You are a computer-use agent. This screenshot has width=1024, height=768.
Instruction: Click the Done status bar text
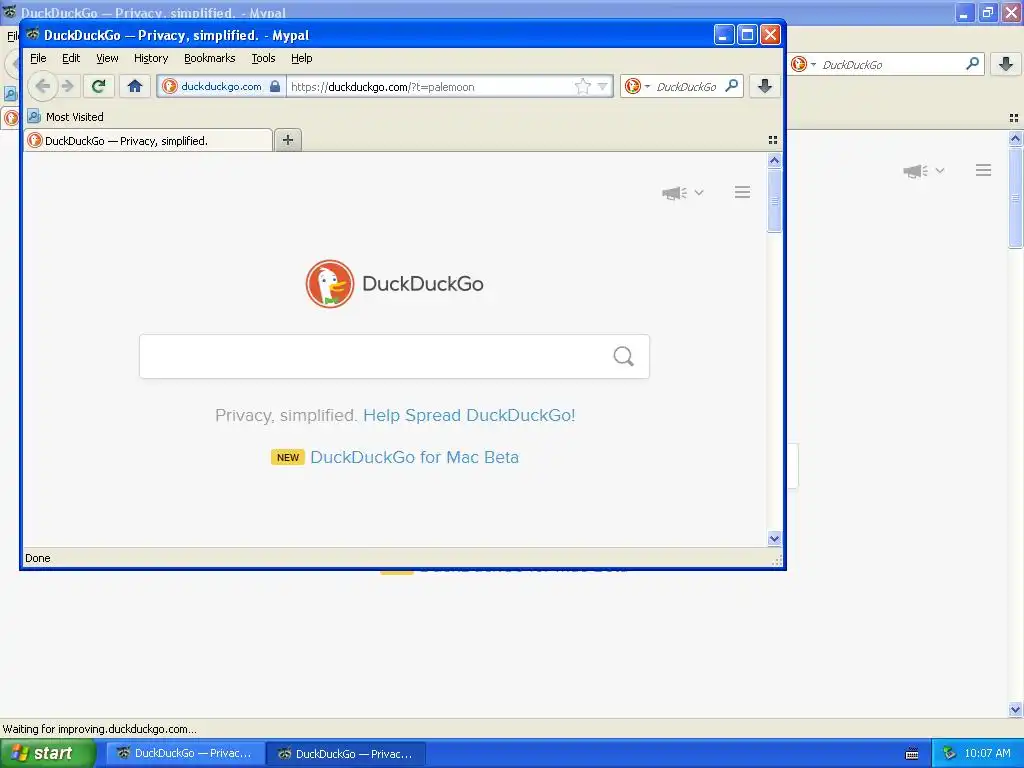click(x=37, y=558)
